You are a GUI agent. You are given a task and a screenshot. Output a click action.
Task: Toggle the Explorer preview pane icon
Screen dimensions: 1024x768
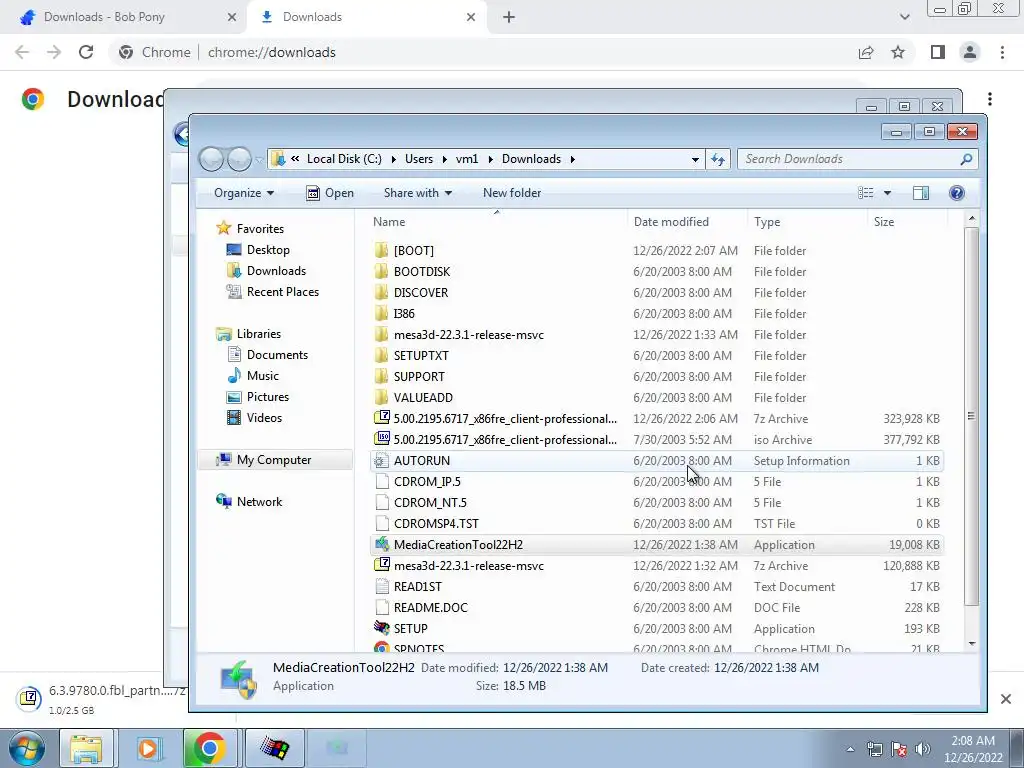pos(921,193)
